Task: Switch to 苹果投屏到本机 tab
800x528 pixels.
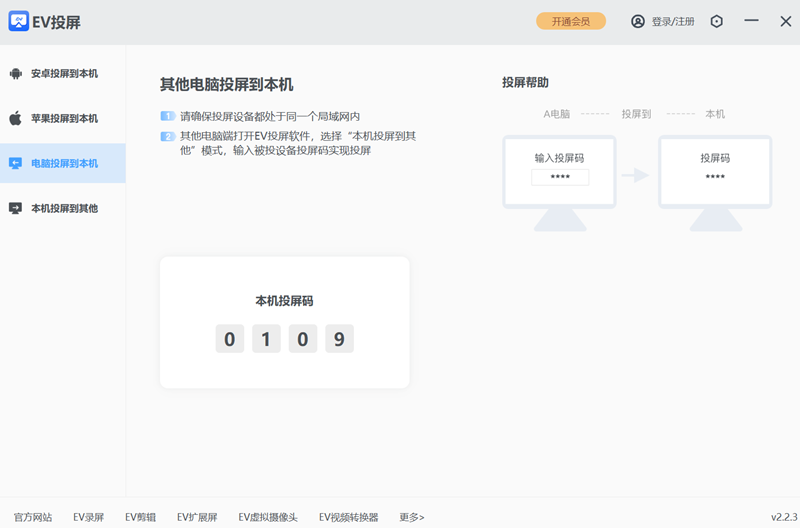Action: pos(64,118)
